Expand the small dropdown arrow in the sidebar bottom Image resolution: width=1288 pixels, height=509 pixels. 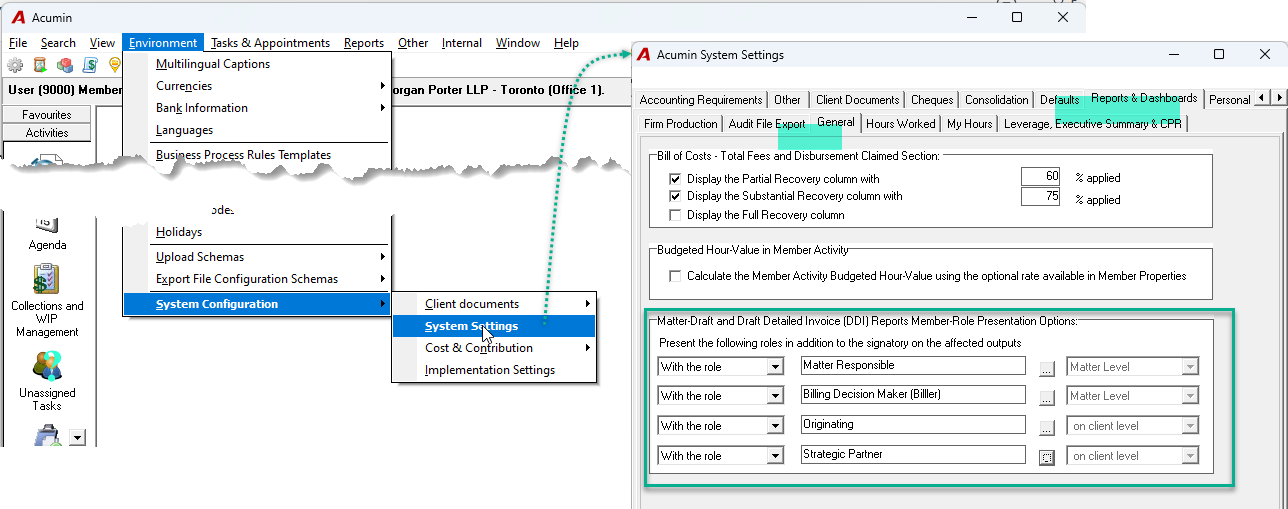point(78,437)
